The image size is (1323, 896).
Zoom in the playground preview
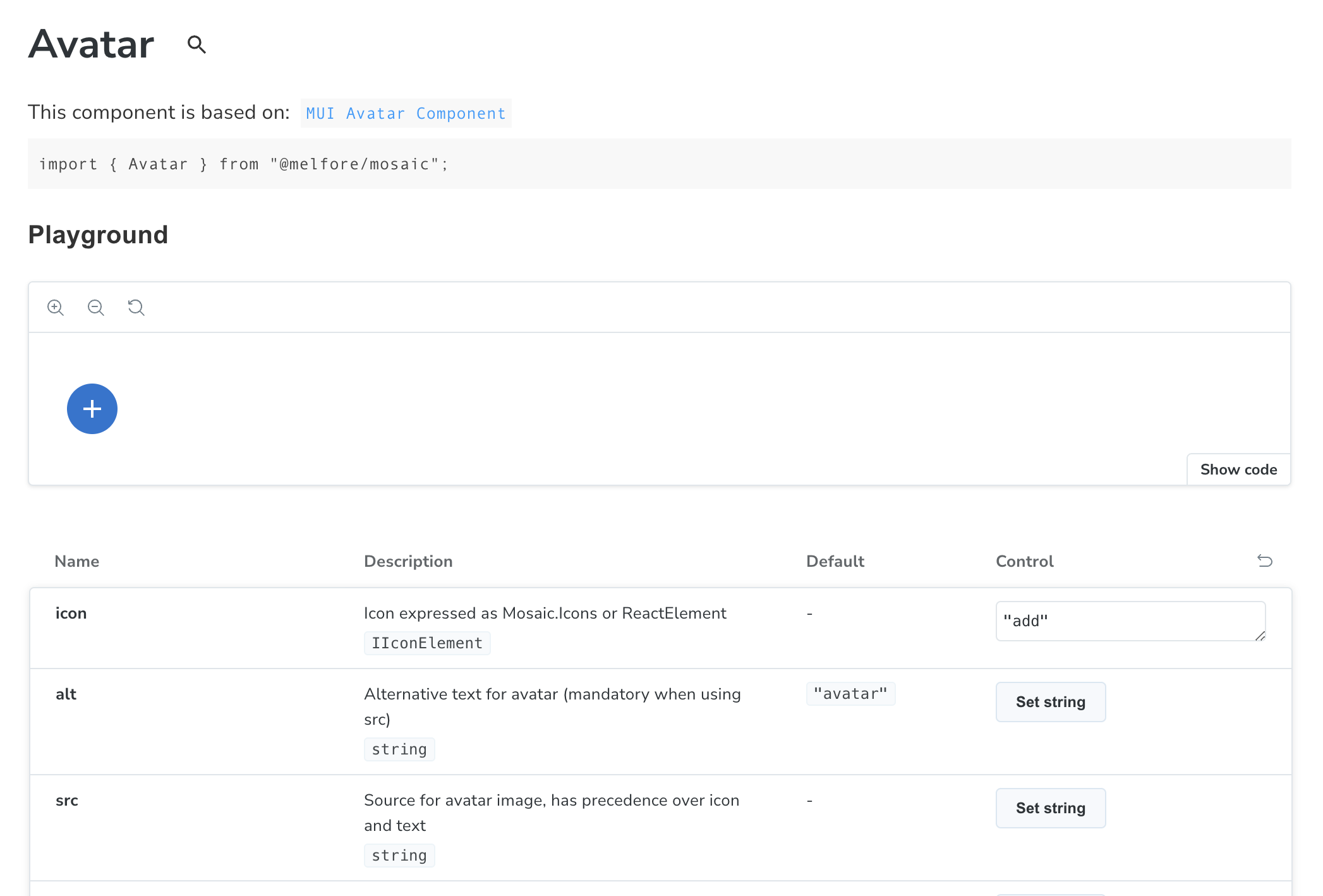point(56,308)
